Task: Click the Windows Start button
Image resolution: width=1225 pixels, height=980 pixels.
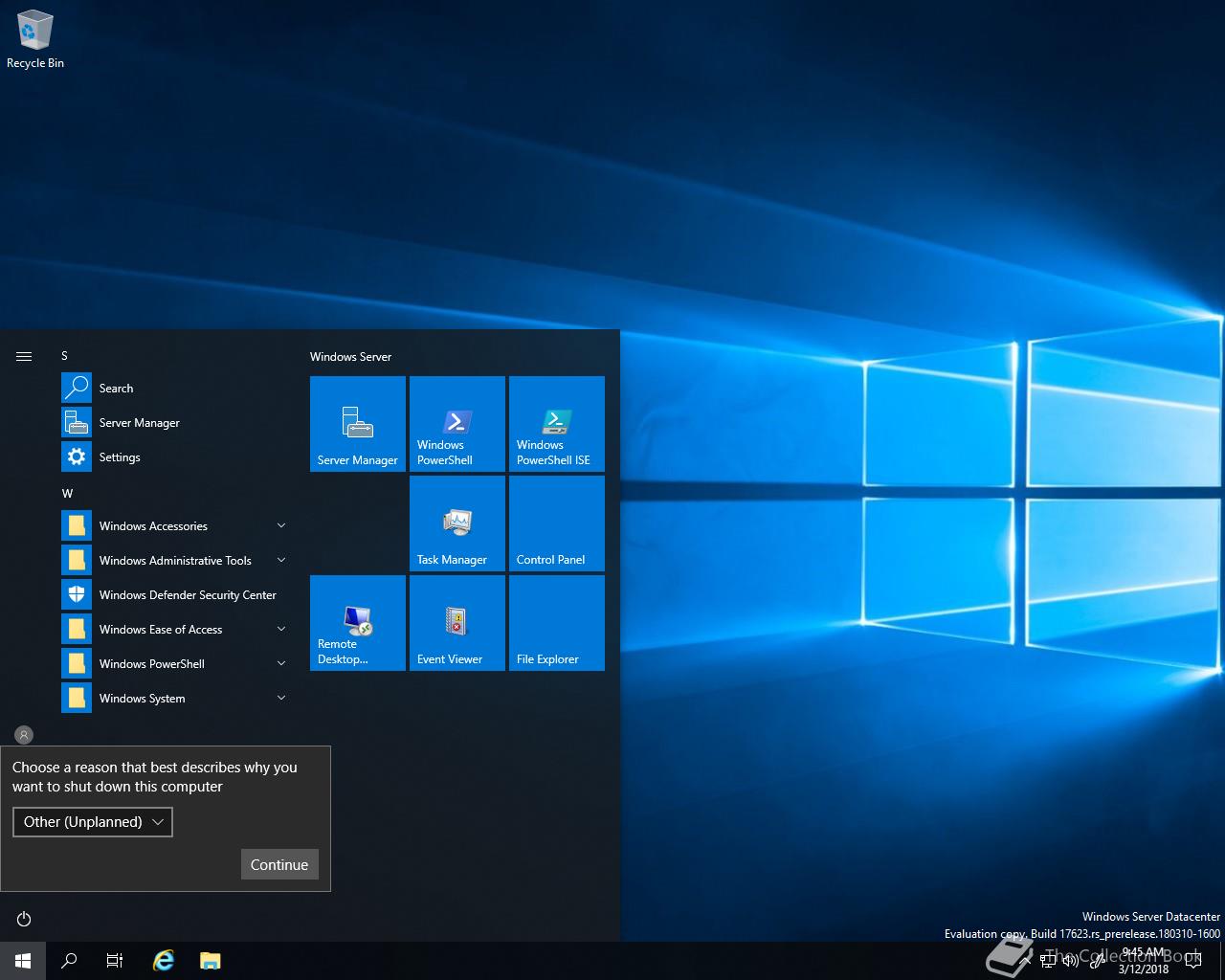Action: point(23,961)
